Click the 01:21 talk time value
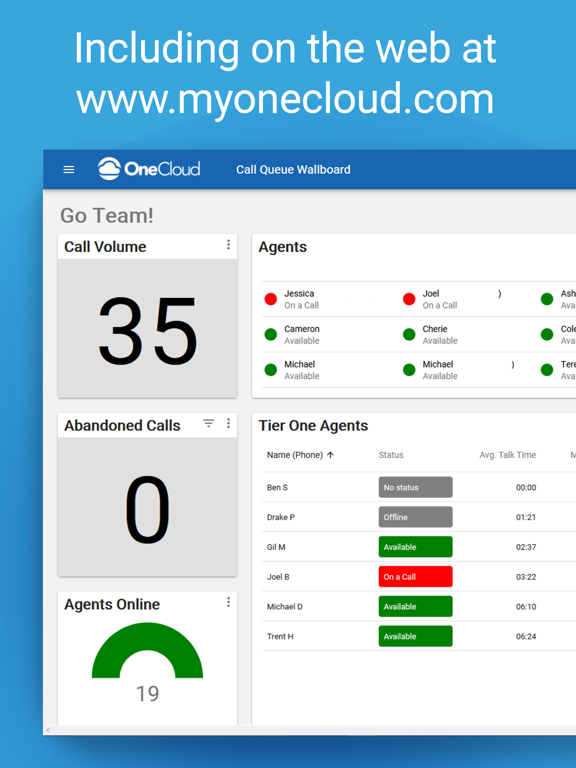 pyautogui.click(x=526, y=517)
